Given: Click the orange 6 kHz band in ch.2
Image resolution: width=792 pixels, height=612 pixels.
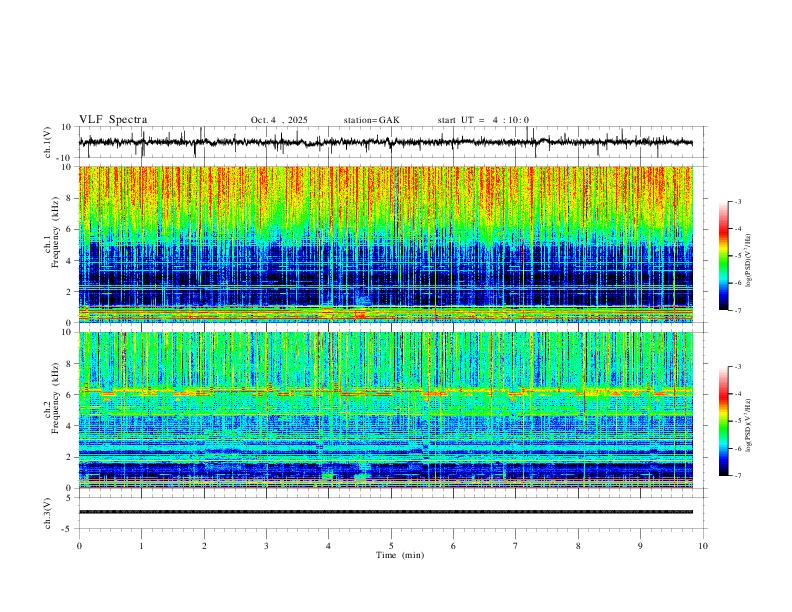Looking at the screenshot, I should 385,391.
